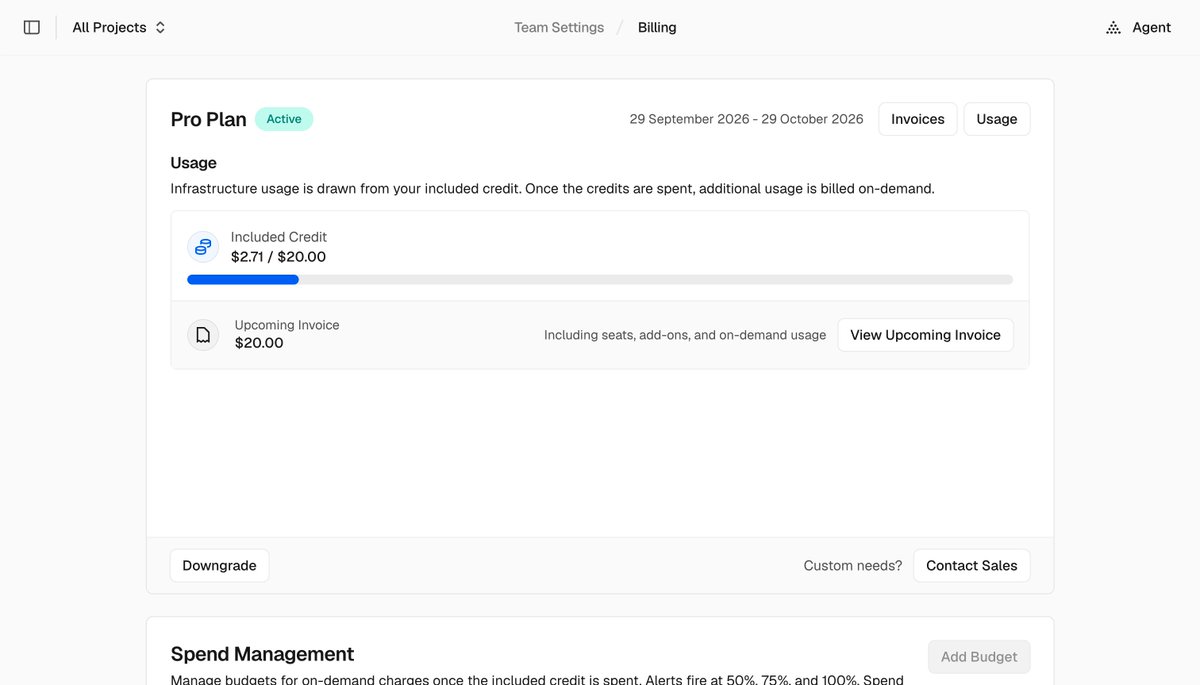Click the Upcoming Invoice document icon
The image size is (1200, 685).
pos(203,335)
